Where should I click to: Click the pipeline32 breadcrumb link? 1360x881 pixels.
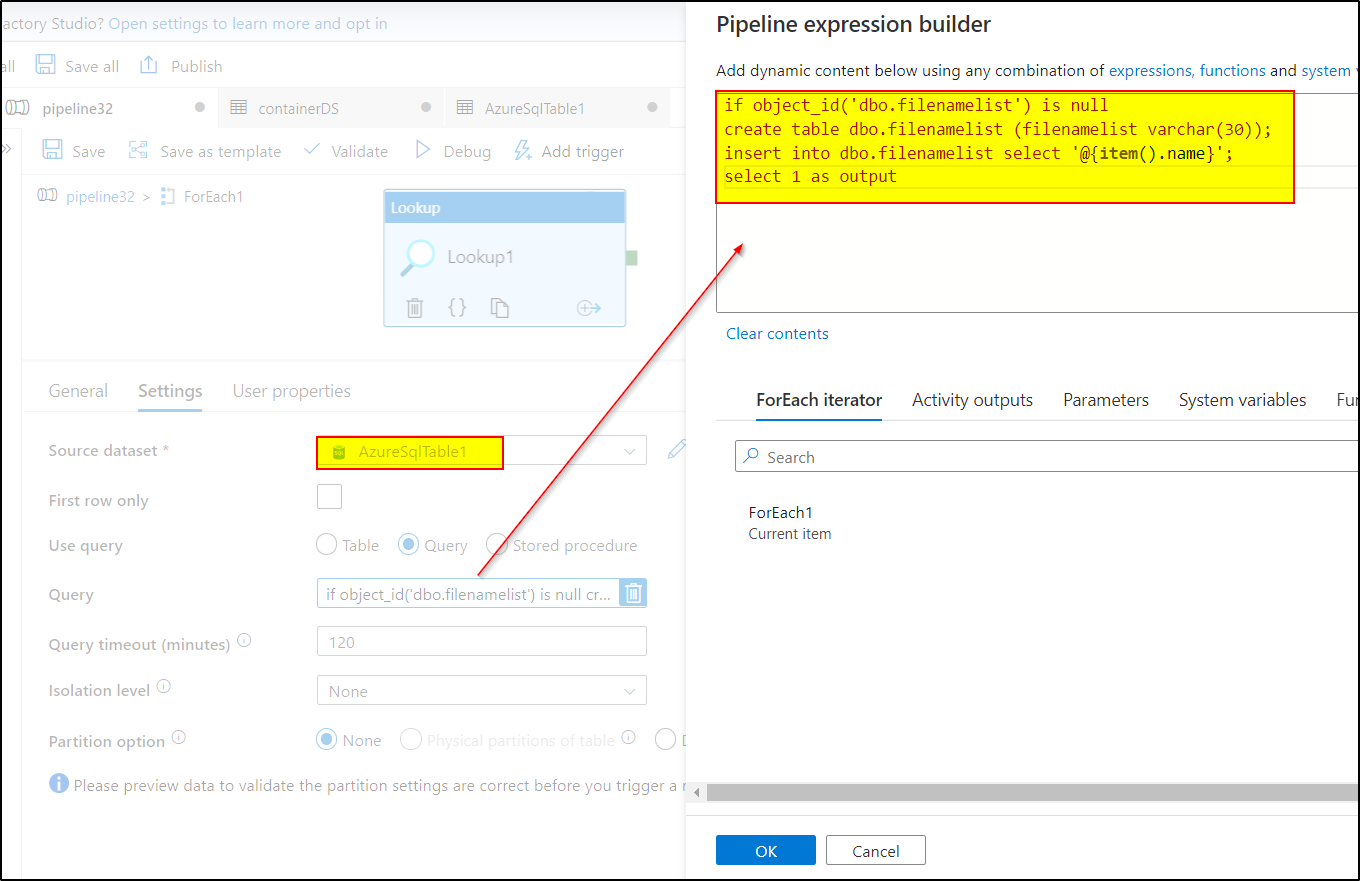(100, 196)
